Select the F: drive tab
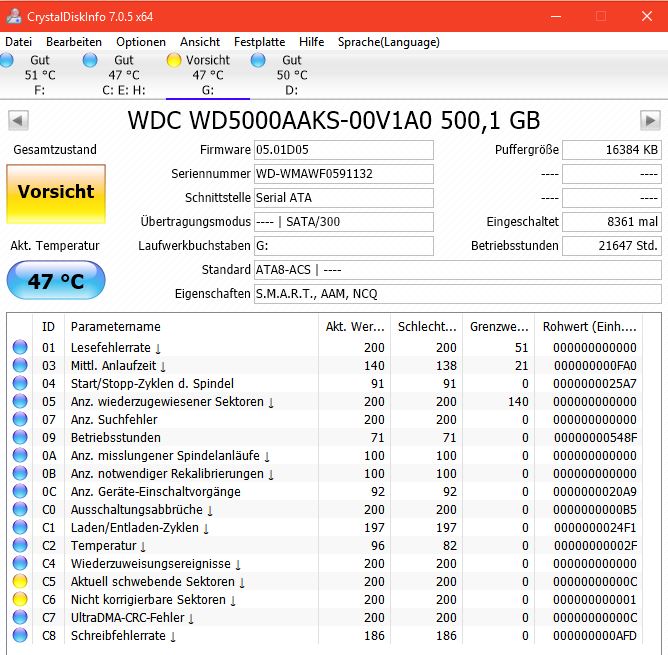The image size is (668, 655). 39,75
